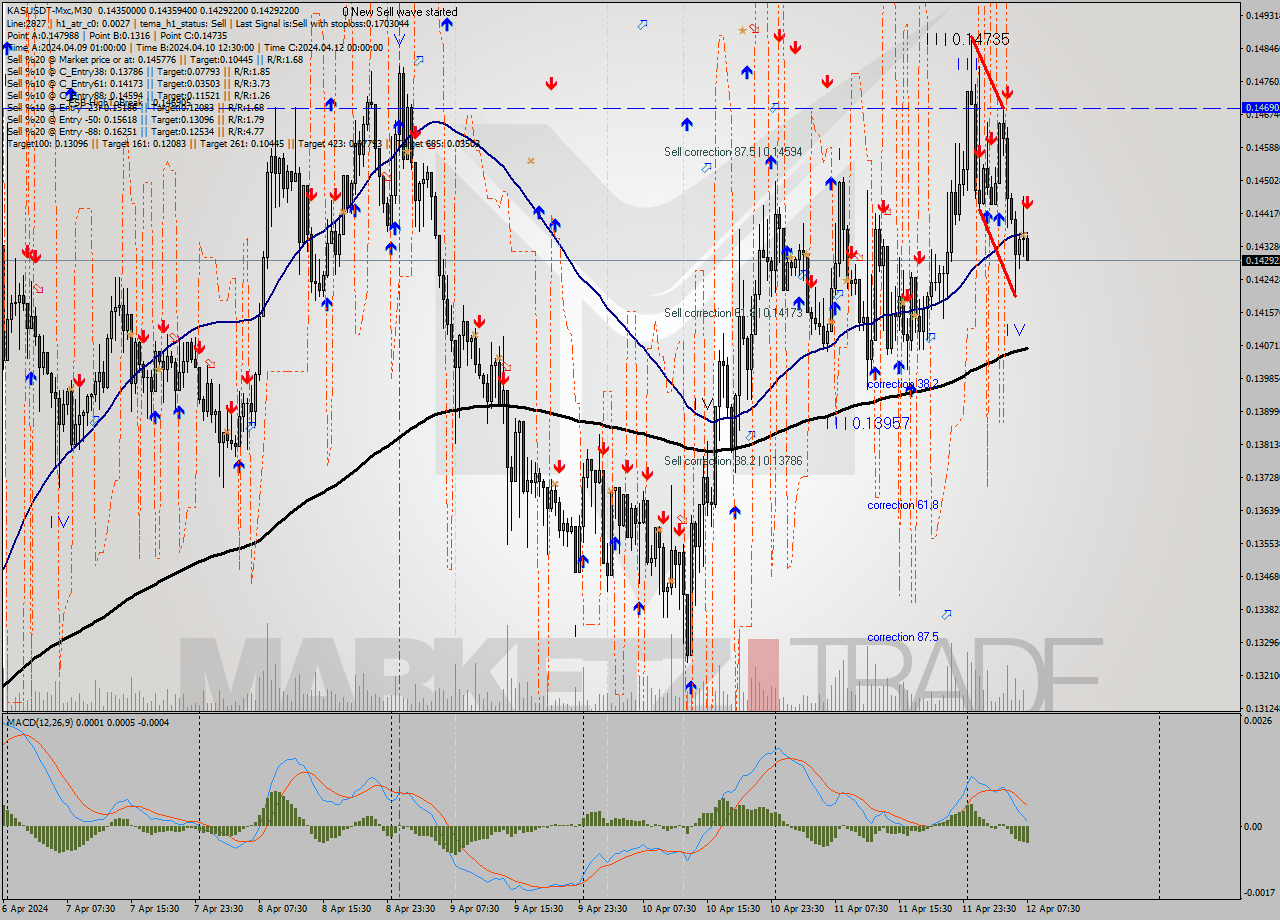Click the 0.13813 price axis value

point(1262,444)
